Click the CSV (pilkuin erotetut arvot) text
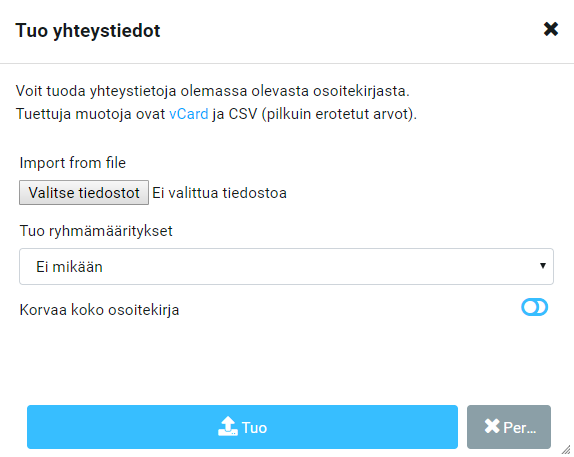The height and width of the screenshot is (457, 574). coord(323,114)
